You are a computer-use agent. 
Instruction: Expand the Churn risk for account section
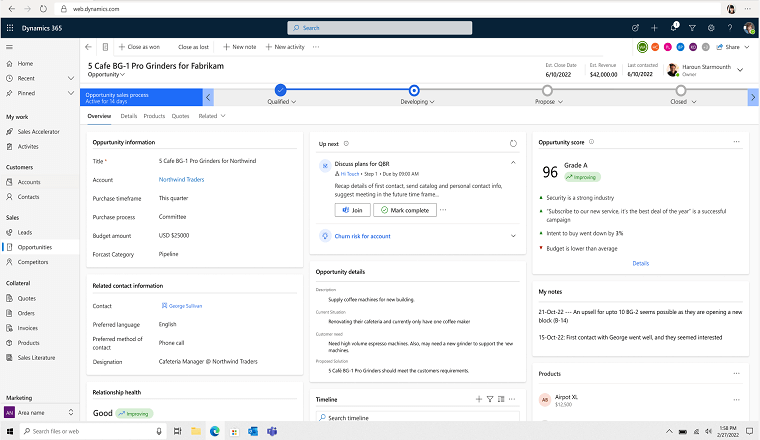pos(514,236)
